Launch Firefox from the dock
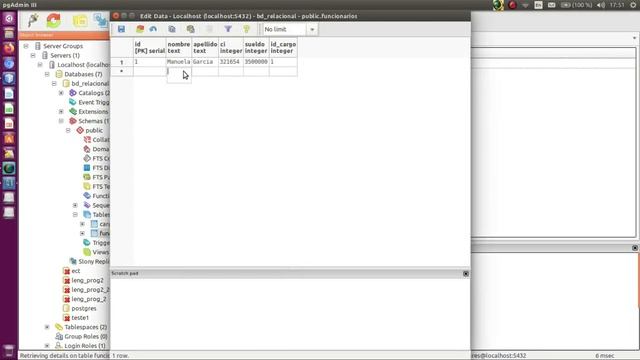 point(9,48)
